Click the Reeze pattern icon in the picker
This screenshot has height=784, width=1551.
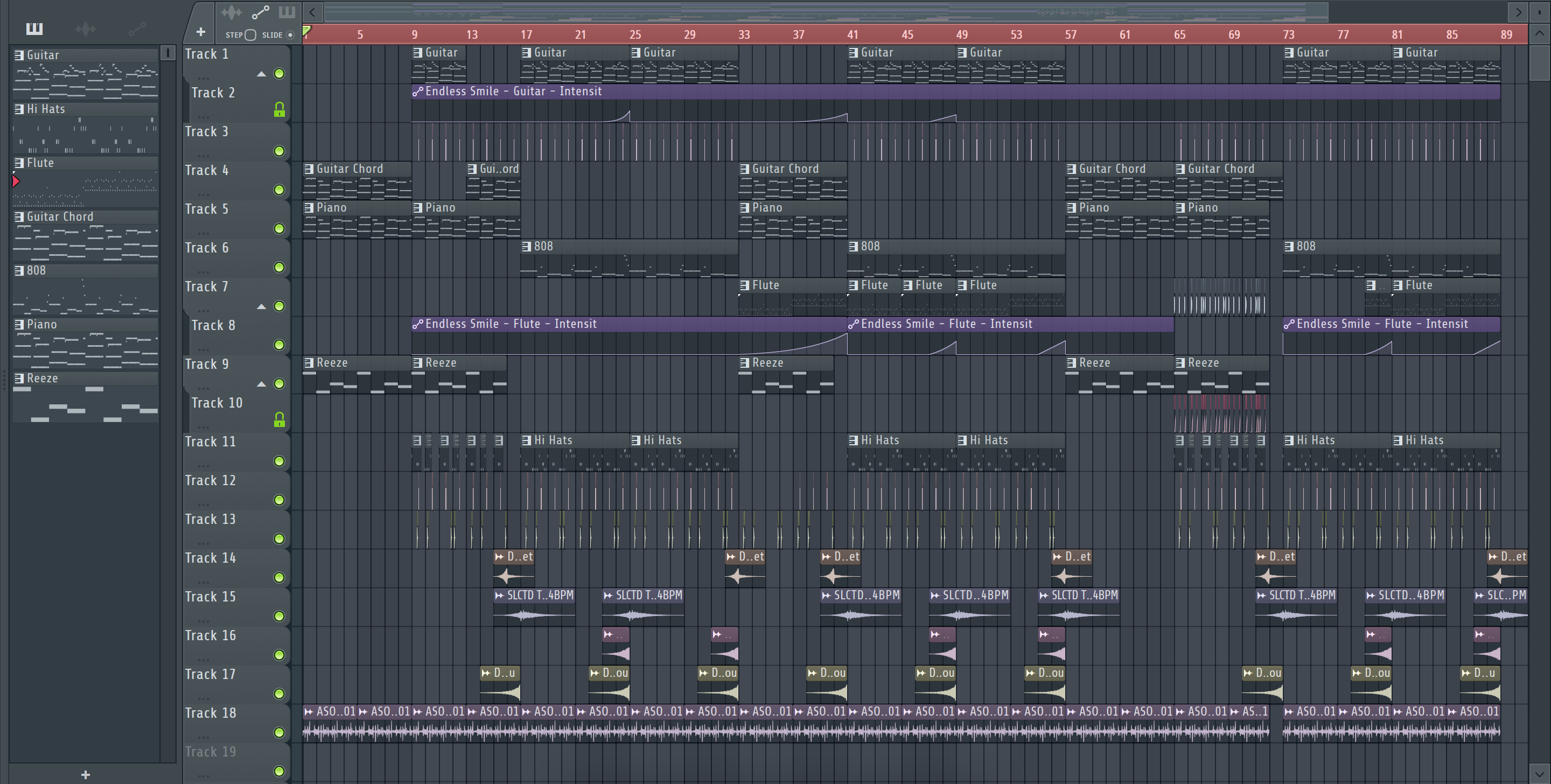coord(19,378)
